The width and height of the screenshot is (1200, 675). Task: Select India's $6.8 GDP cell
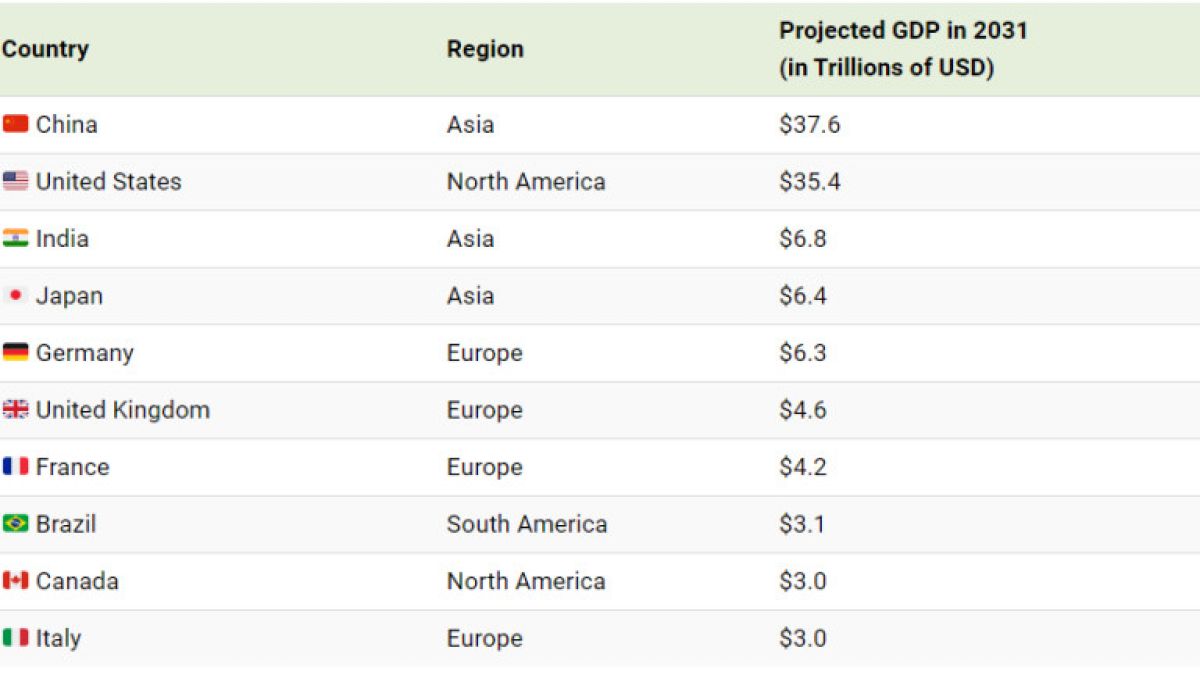(x=803, y=238)
